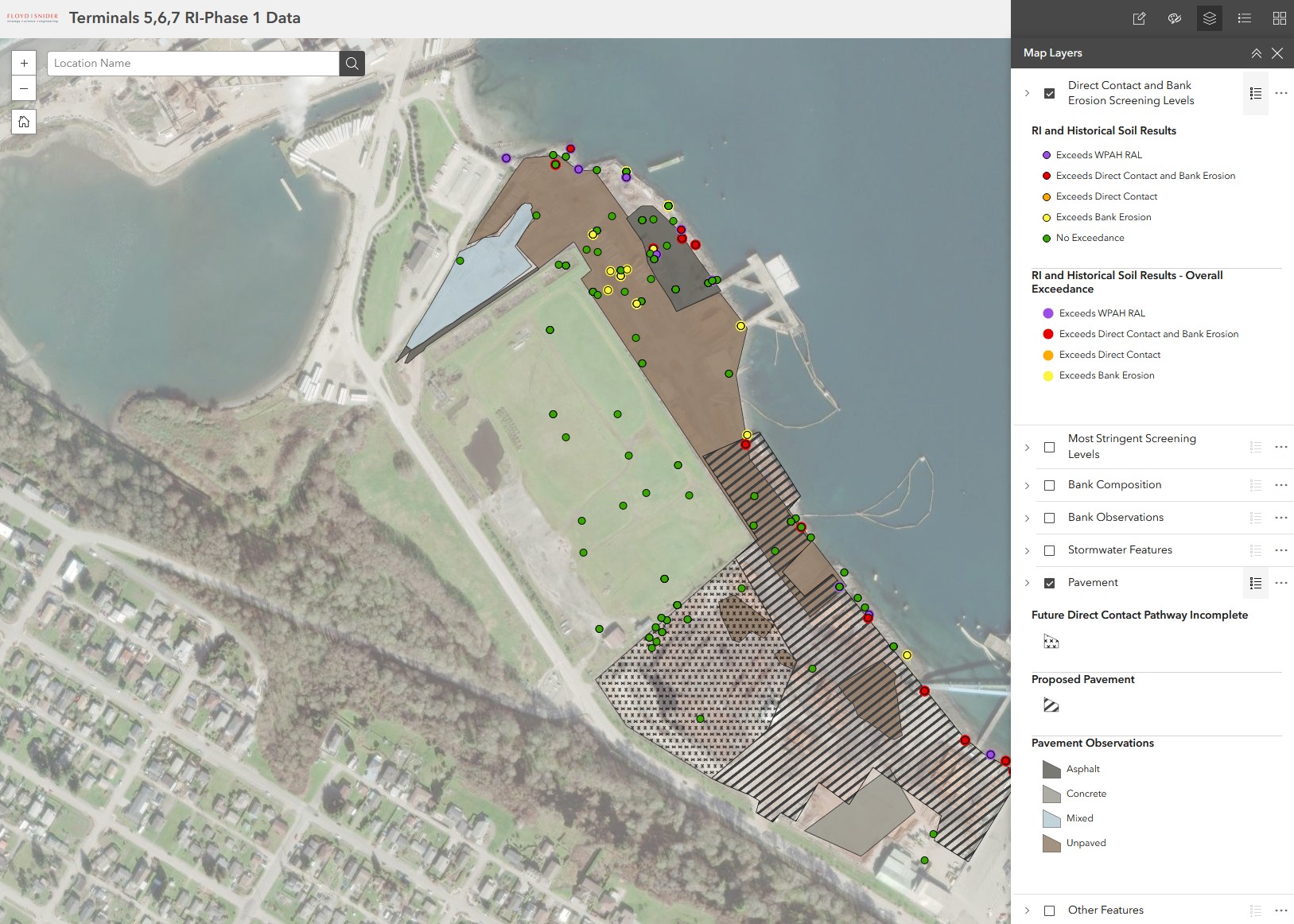Image resolution: width=1294 pixels, height=924 pixels.
Task: Return map to home extent
Action: point(24,122)
